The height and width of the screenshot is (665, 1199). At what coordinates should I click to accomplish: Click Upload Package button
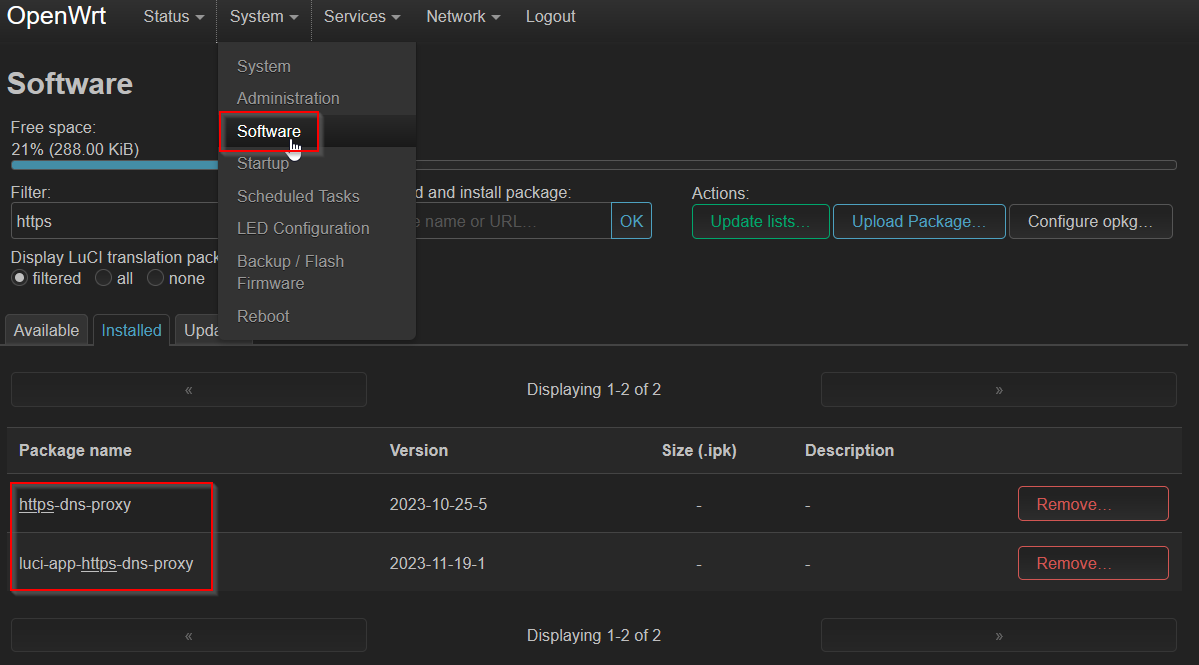pos(919,222)
